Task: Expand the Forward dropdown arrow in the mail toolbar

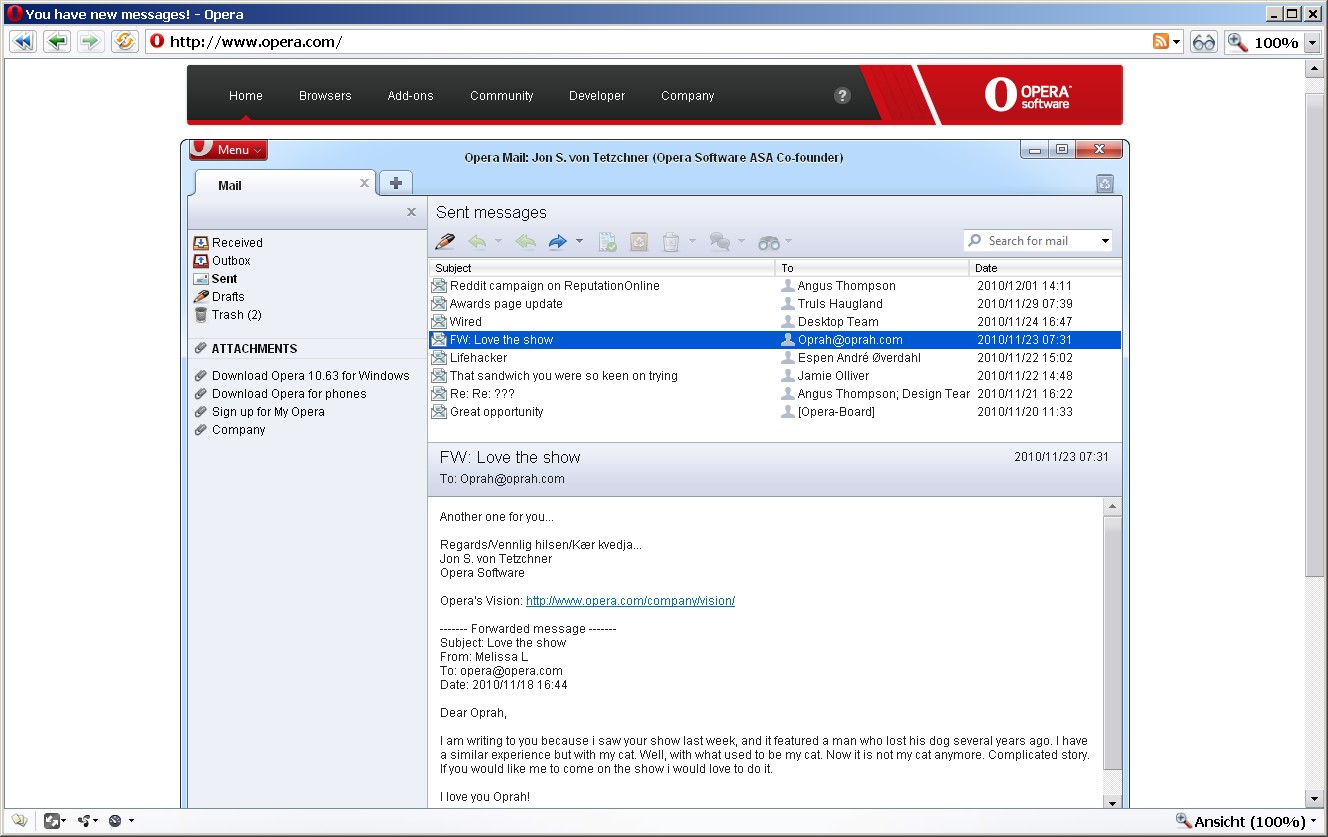Action: coord(578,241)
